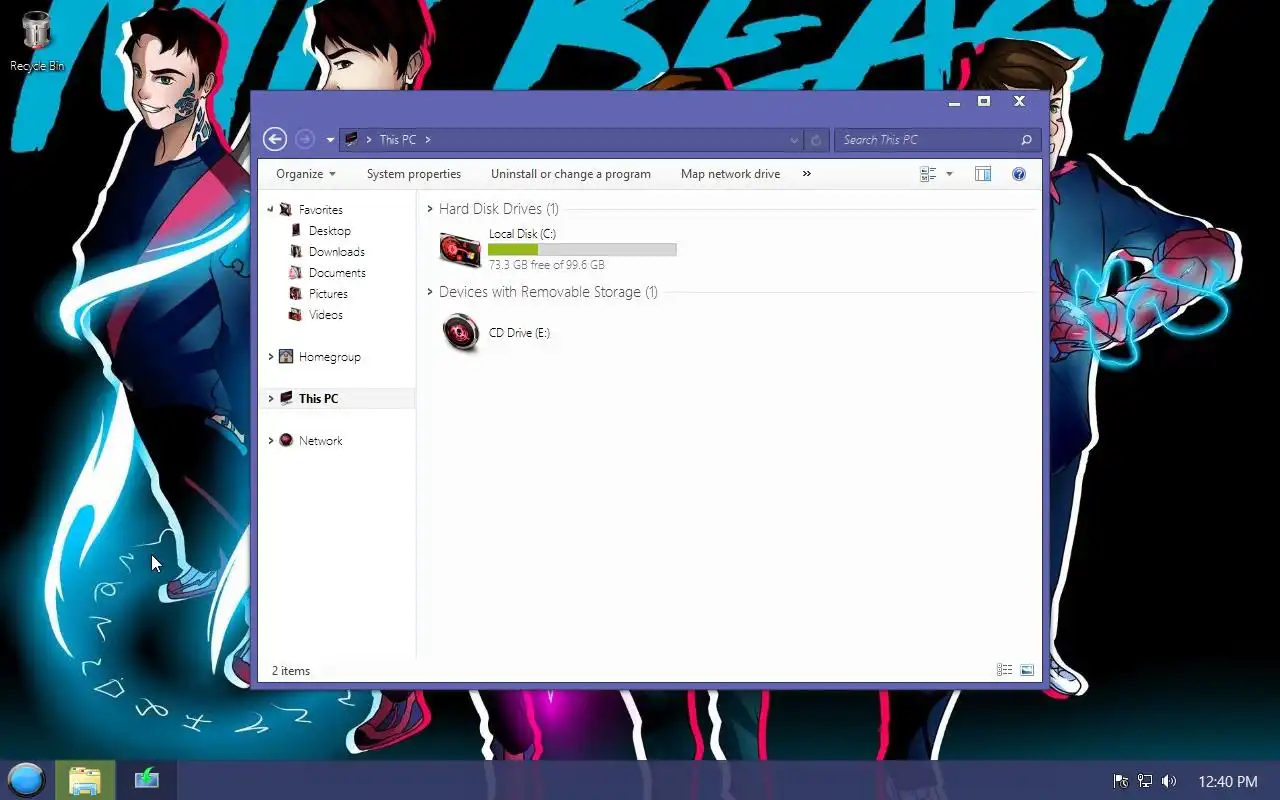
Task: Click the Forward arrow navigation button
Action: 305,140
